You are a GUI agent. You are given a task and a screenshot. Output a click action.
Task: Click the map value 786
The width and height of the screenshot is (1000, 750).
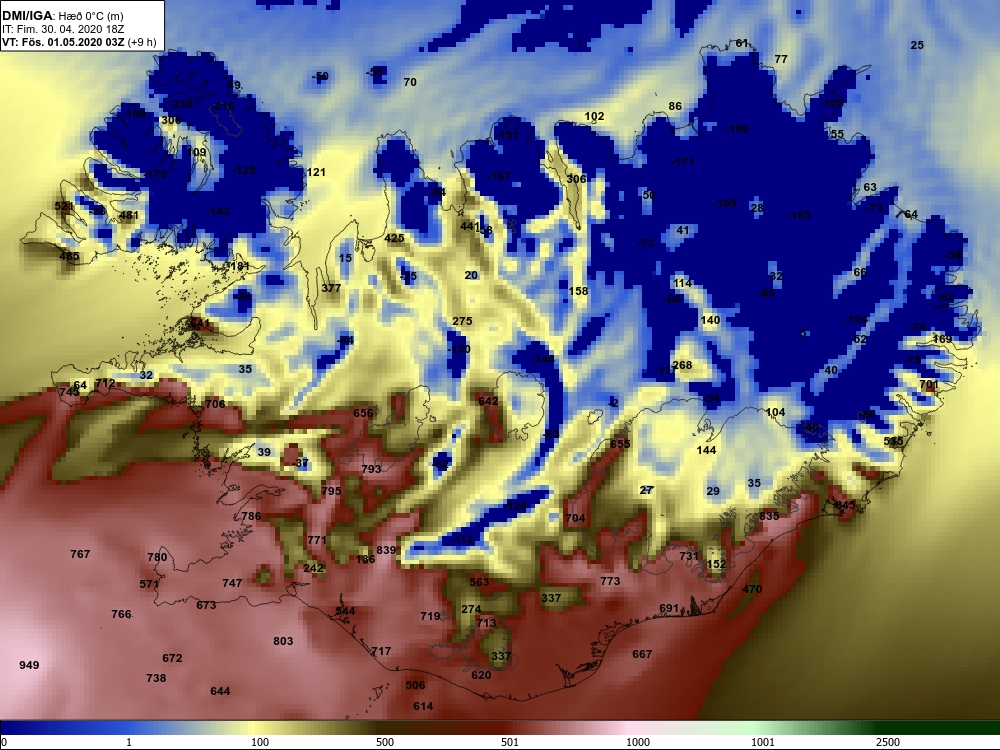[251, 516]
